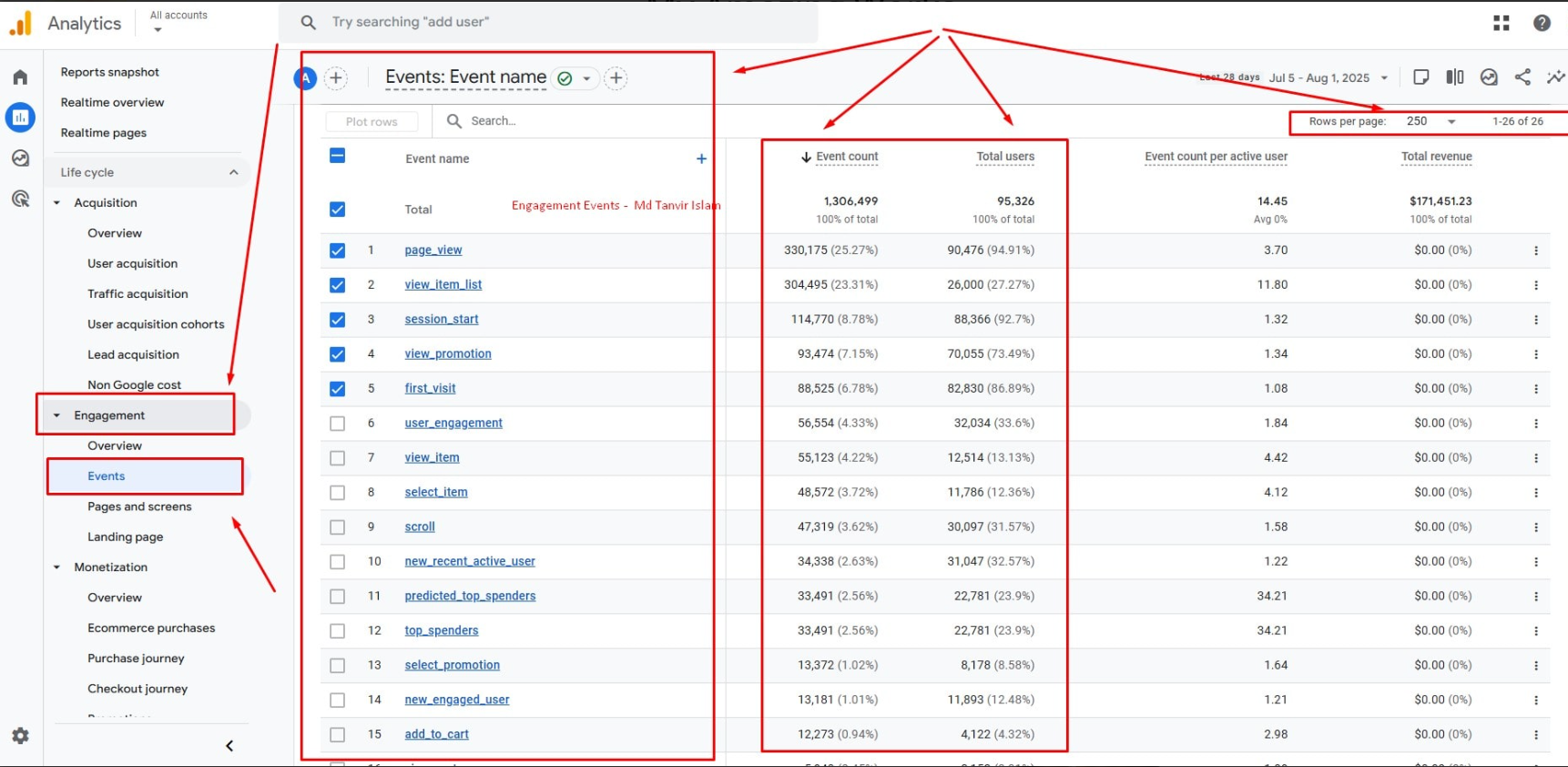
Task: Uncheck the page_view row checkbox
Action: tap(337, 251)
